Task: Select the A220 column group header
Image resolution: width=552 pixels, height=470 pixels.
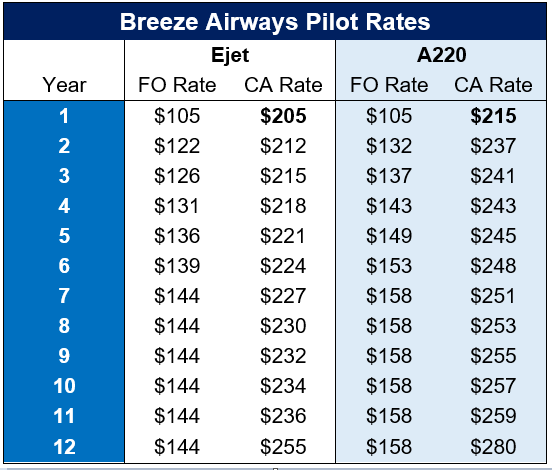Action: pyautogui.click(x=441, y=55)
